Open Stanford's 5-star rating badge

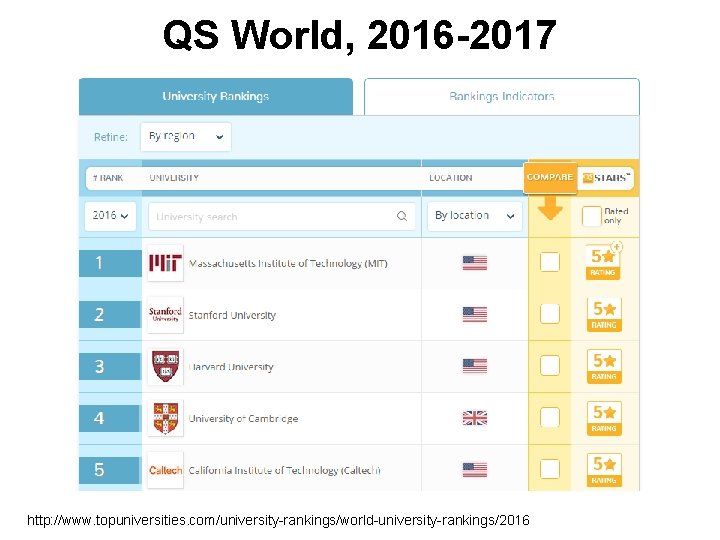604,315
